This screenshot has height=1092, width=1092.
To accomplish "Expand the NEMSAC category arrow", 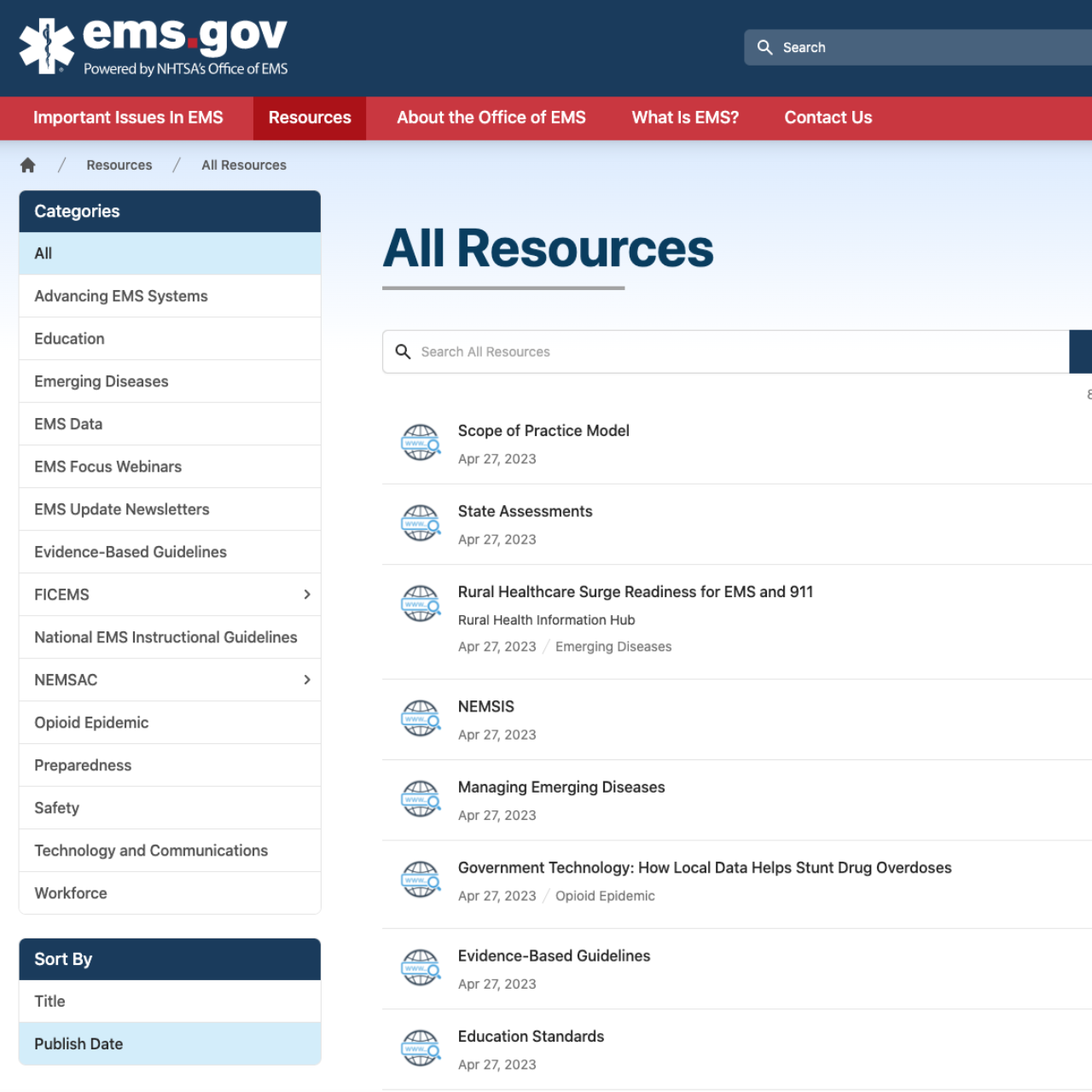I will click(306, 680).
